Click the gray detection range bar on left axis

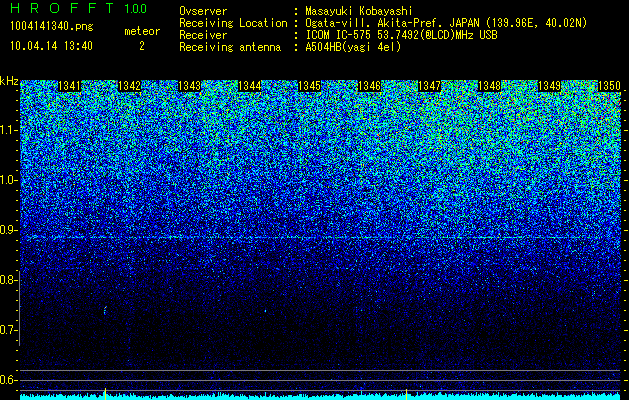[x=20, y=308]
